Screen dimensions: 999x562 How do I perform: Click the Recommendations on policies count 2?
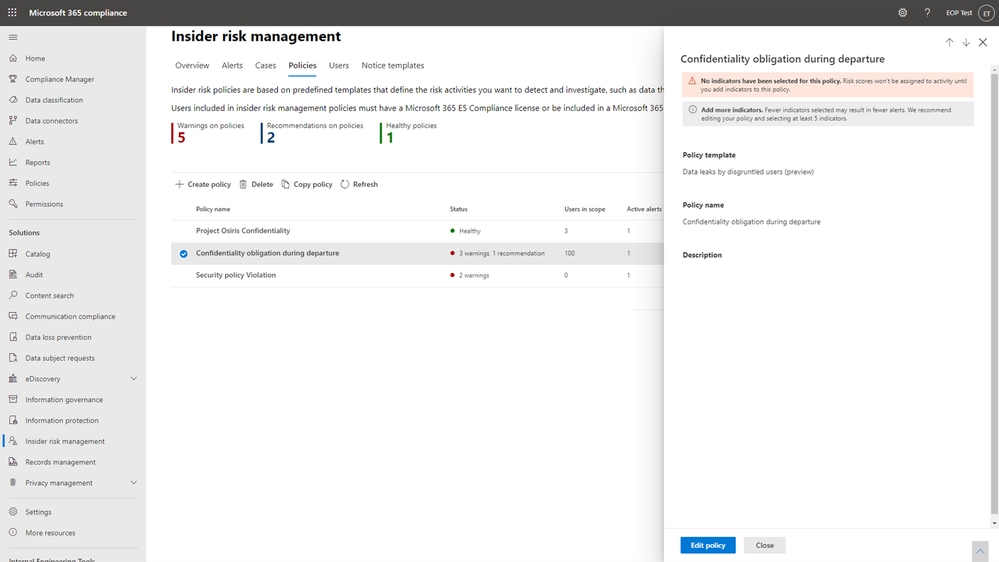pos(271,138)
